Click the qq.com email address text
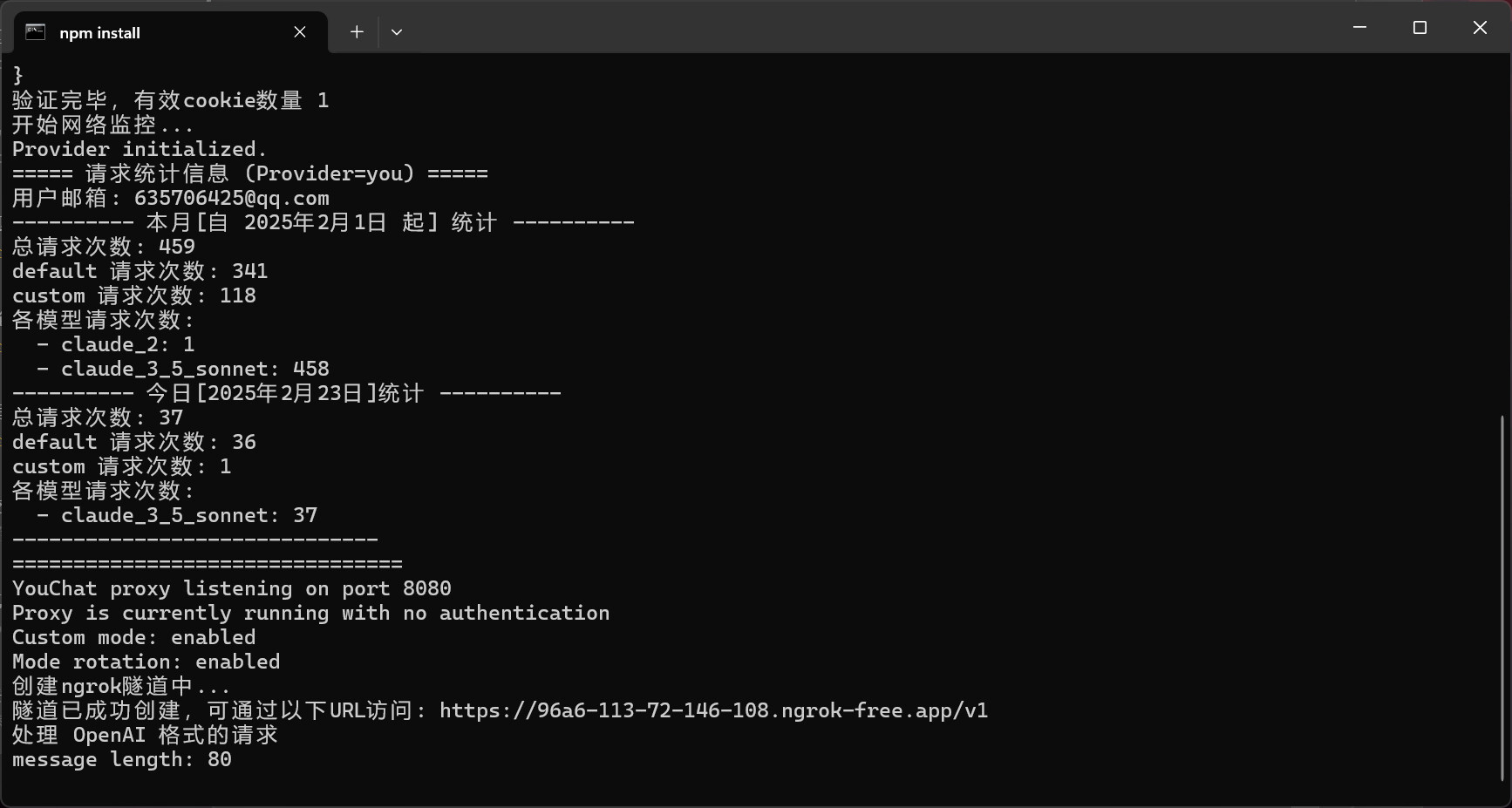This screenshot has height=808, width=1512. (x=231, y=198)
